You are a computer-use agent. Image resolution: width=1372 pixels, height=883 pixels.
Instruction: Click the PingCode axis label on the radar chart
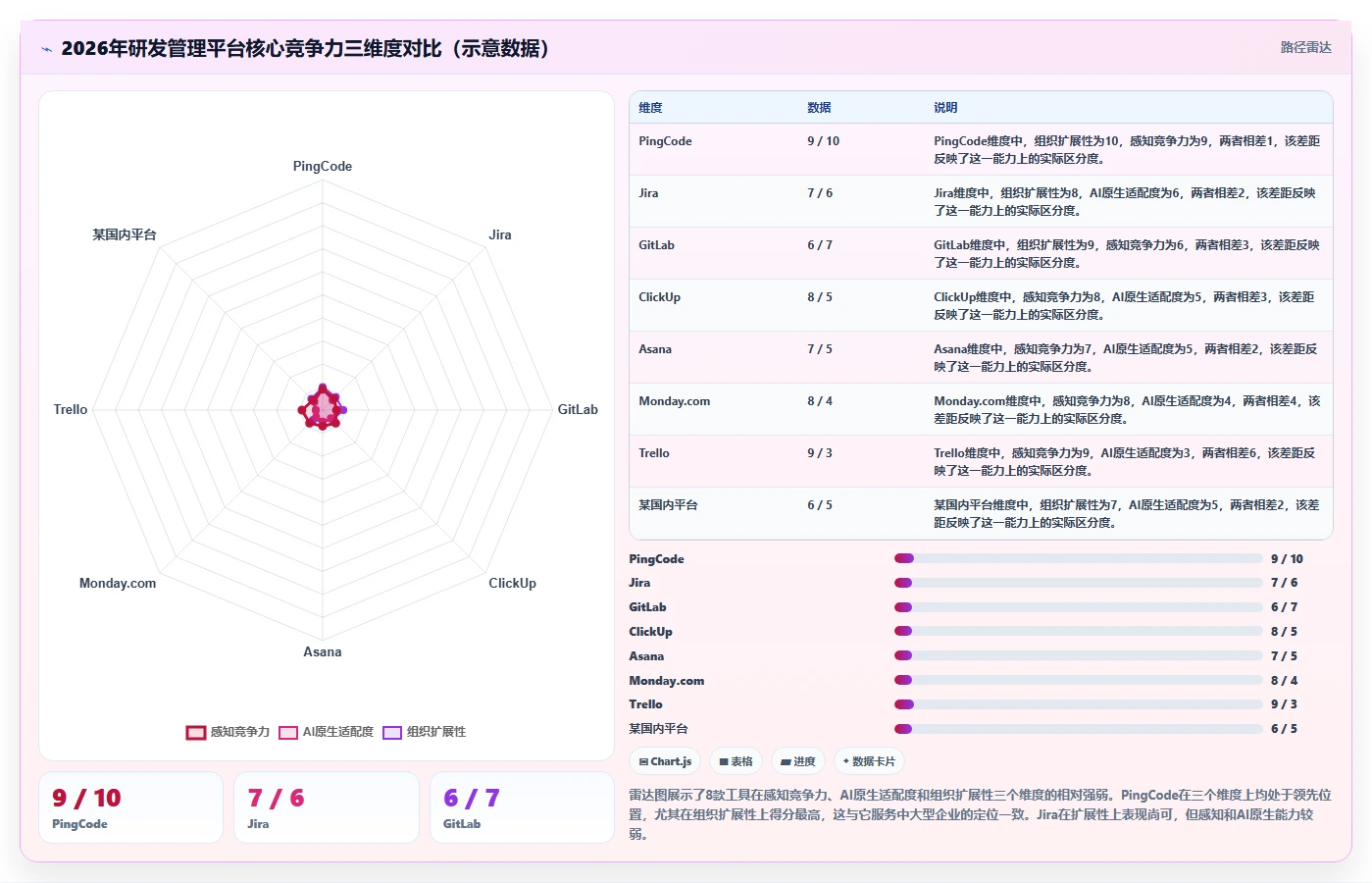pyautogui.click(x=323, y=166)
